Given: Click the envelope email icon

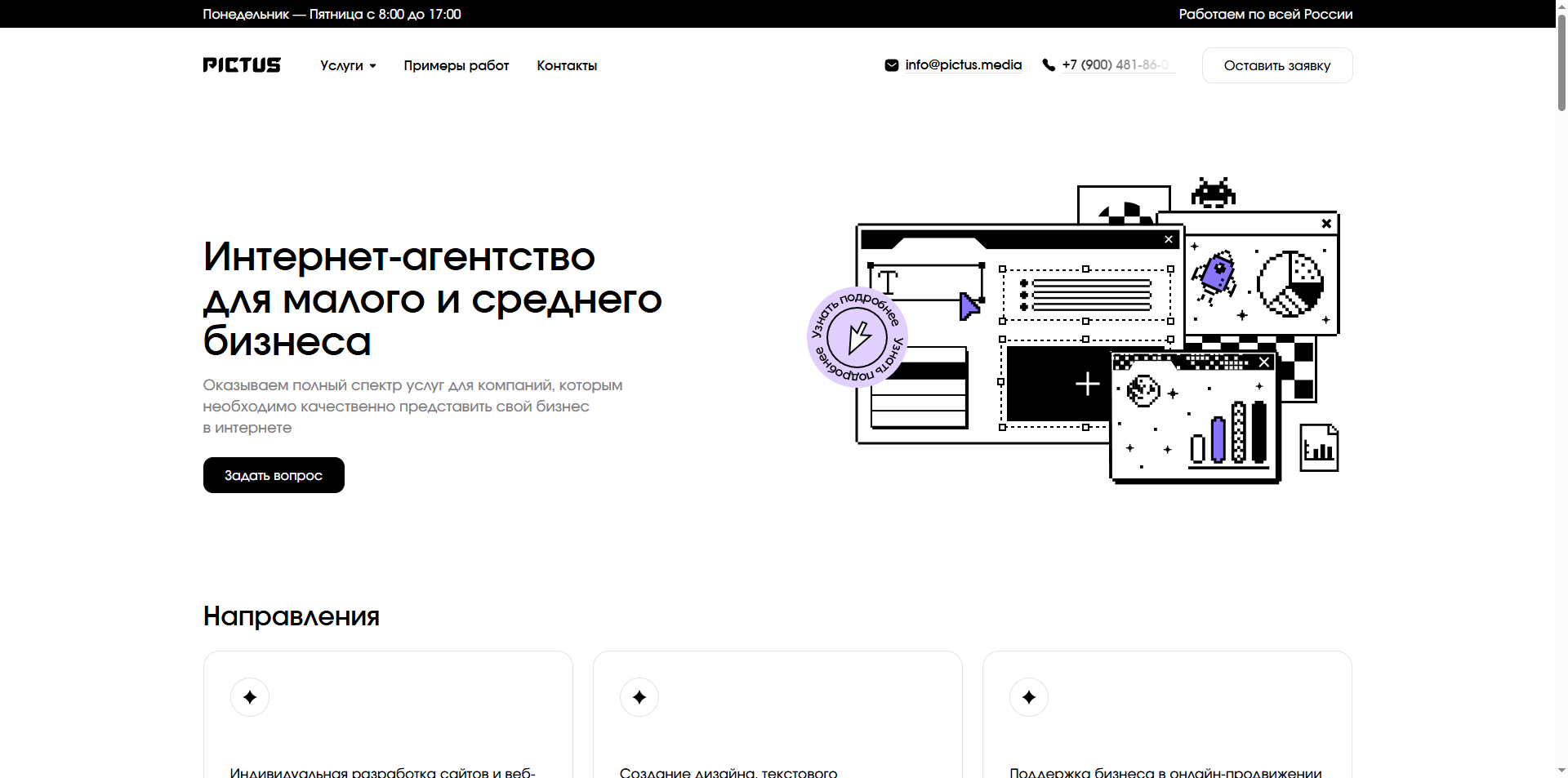Looking at the screenshot, I should coord(891,65).
